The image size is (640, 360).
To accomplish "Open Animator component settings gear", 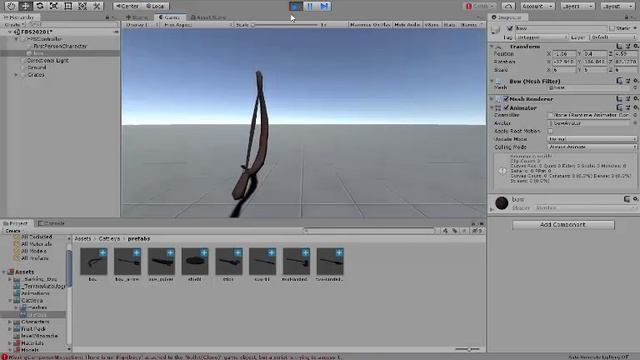I will (x=636, y=108).
